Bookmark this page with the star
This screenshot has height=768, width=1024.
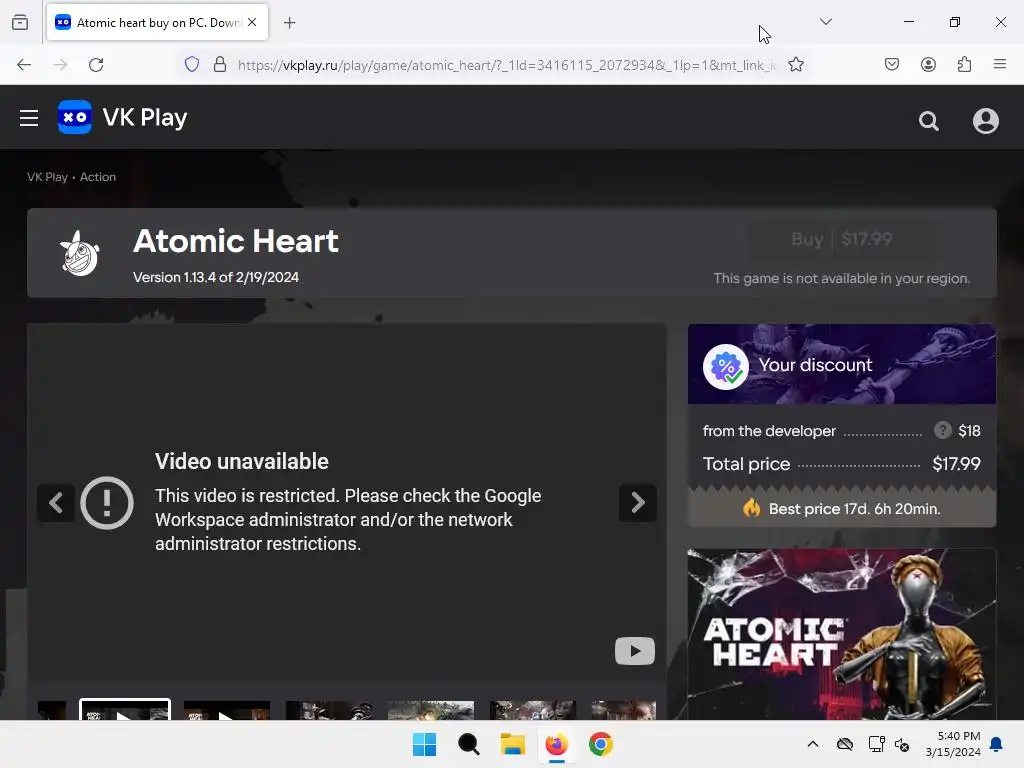point(795,64)
